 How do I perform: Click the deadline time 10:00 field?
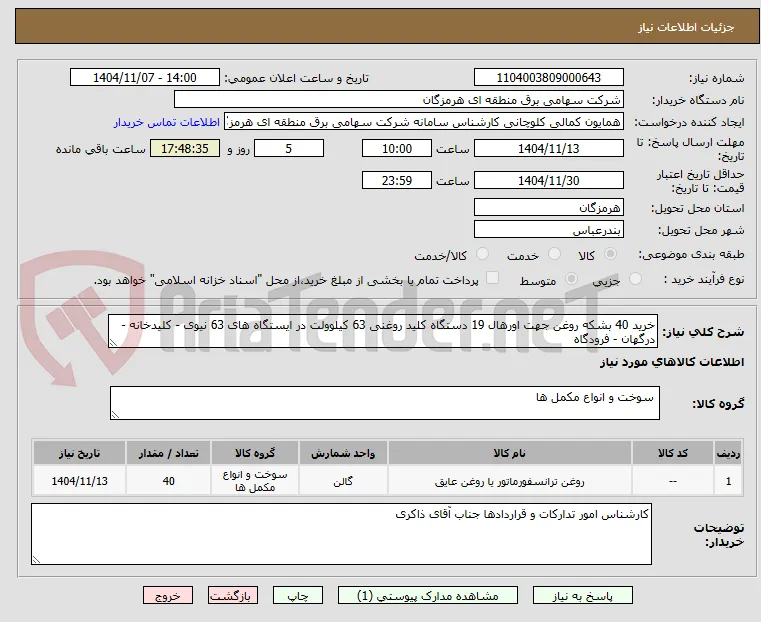397,148
